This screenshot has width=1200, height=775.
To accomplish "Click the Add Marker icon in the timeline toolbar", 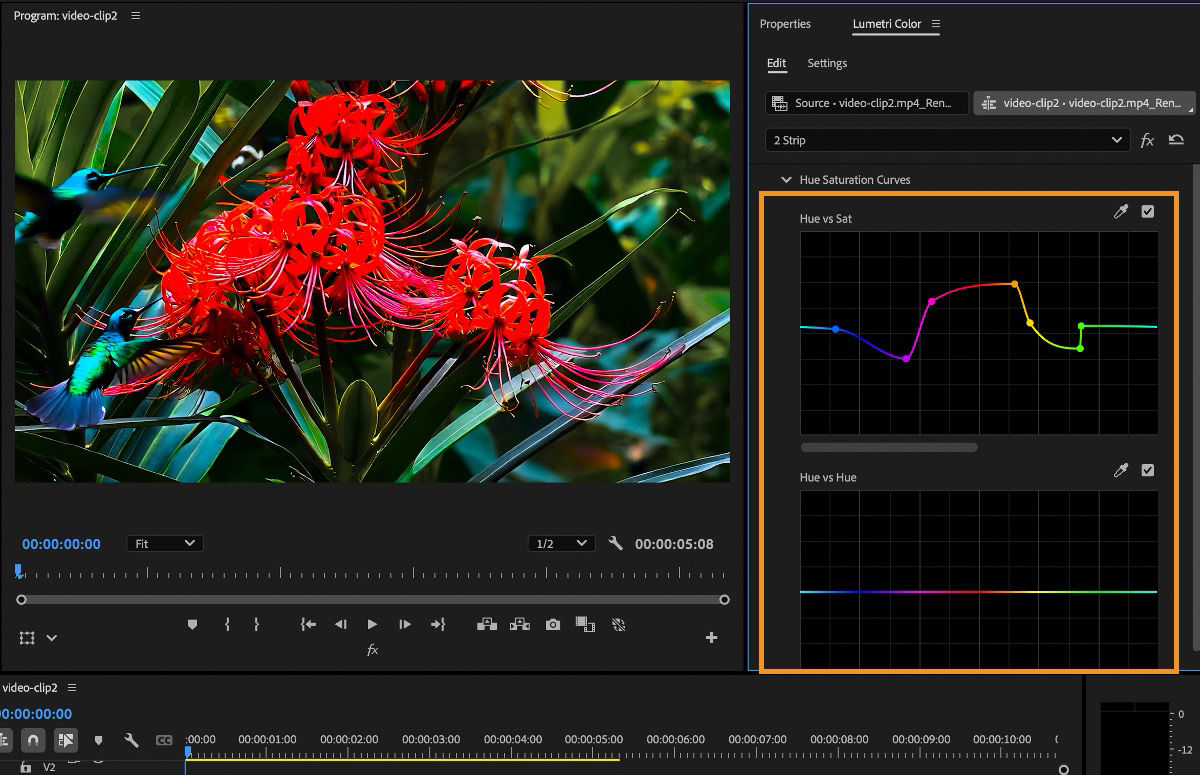I will [x=96, y=740].
